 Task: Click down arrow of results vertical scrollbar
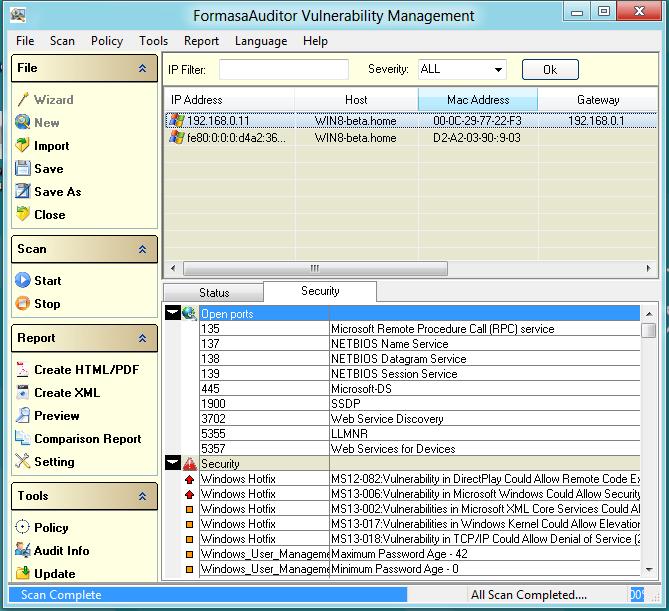click(x=649, y=570)
